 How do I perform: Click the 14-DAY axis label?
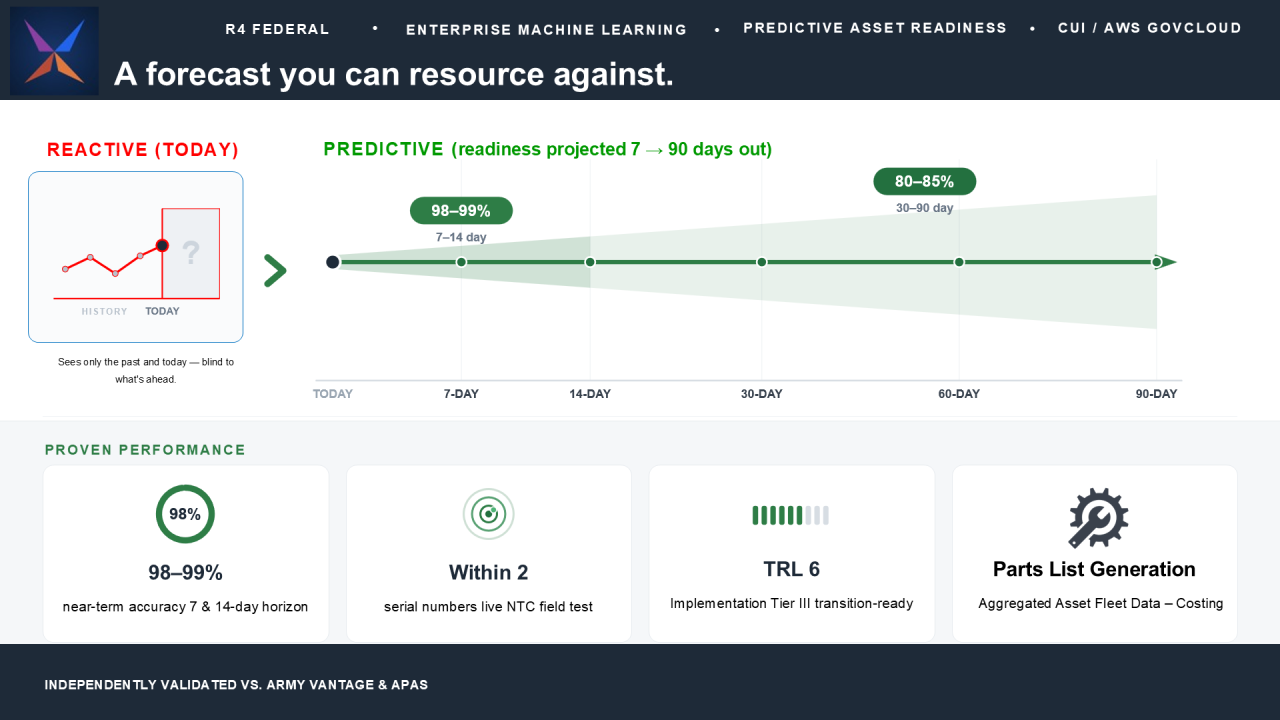coord(590,394)
